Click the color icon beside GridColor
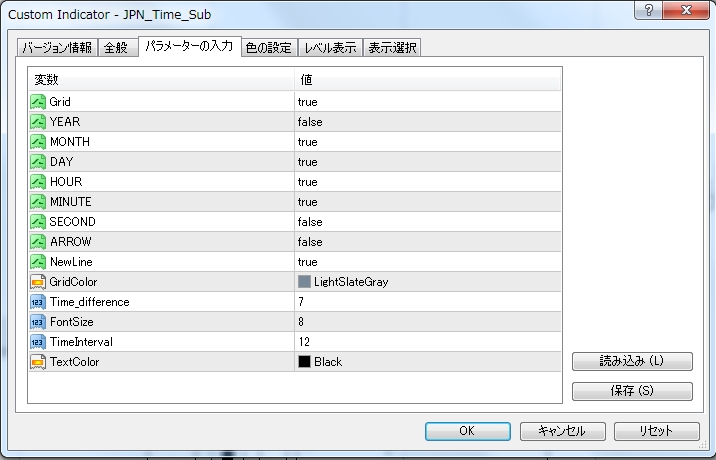 (38, 282)
